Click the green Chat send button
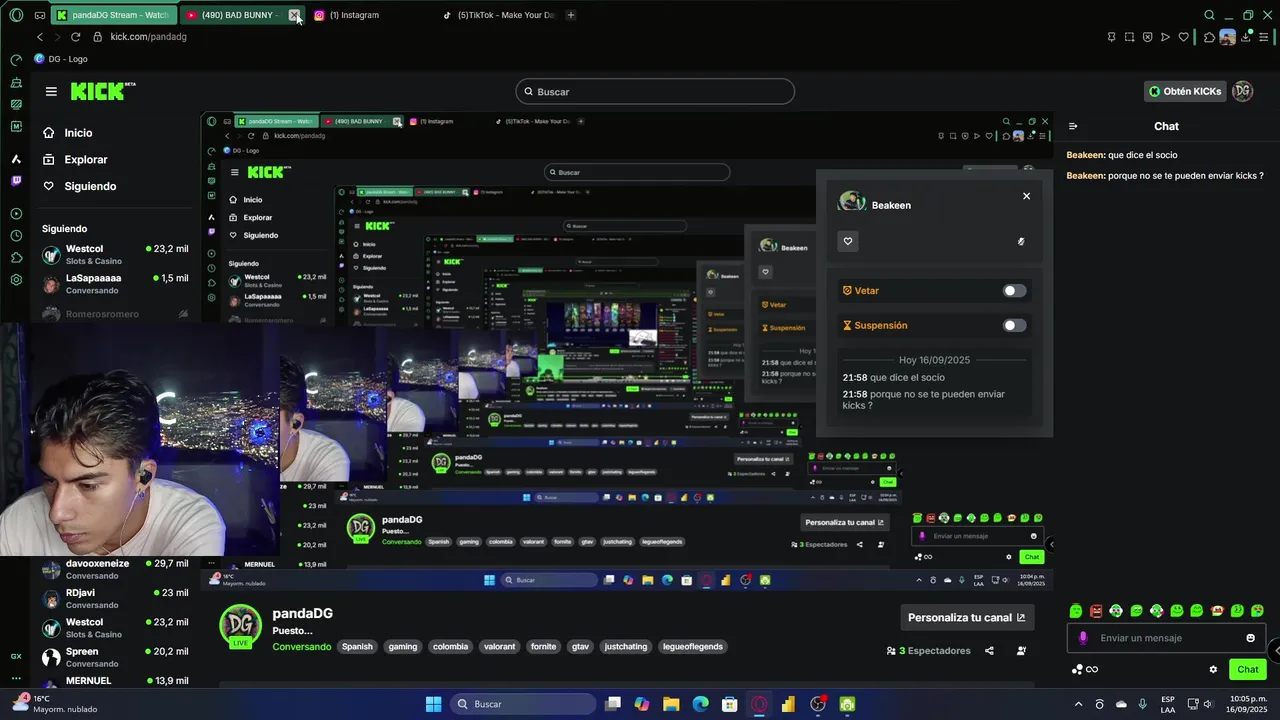 [1248, 670]
